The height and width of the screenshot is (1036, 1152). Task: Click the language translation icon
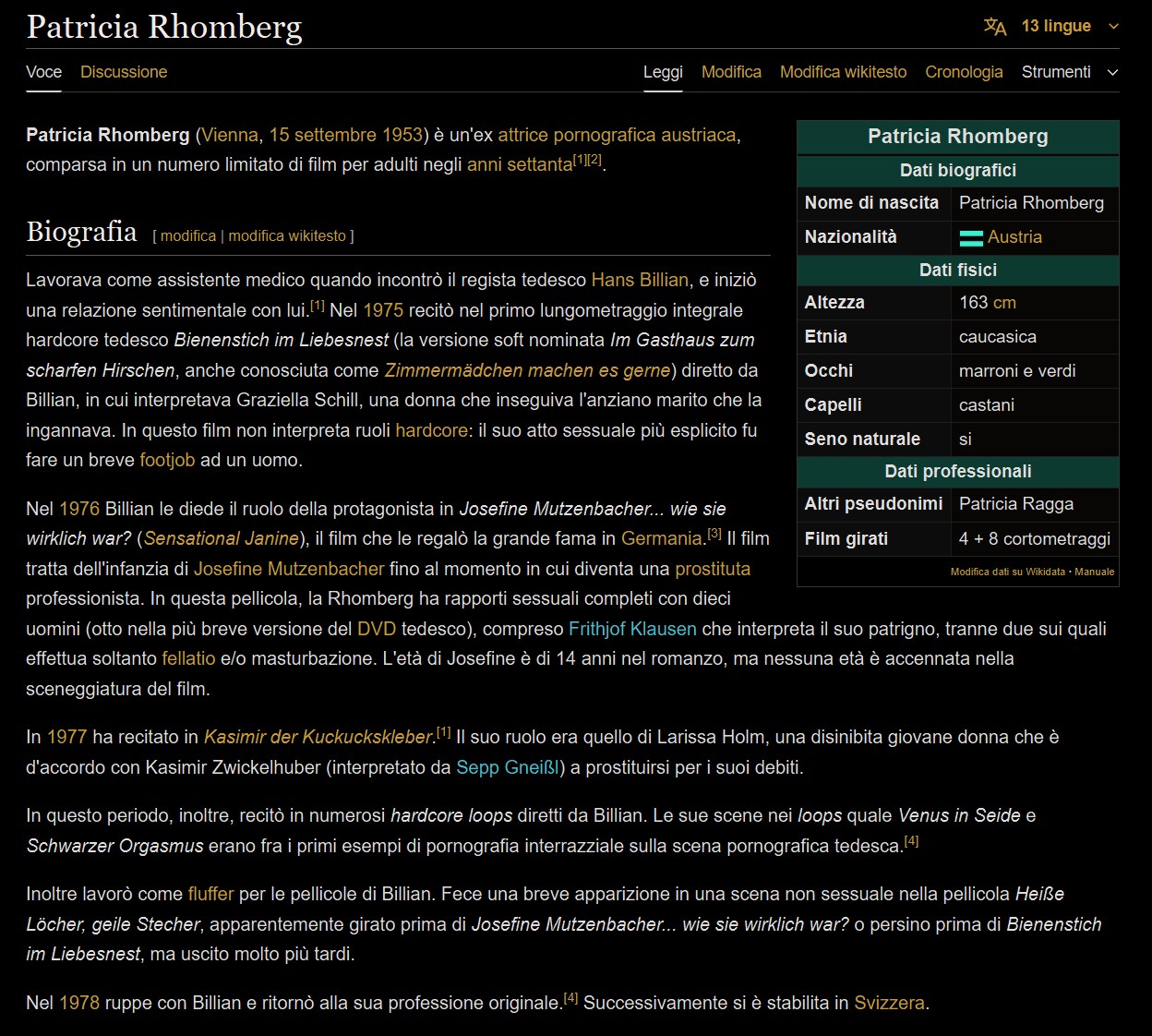[x=995, y=26]
